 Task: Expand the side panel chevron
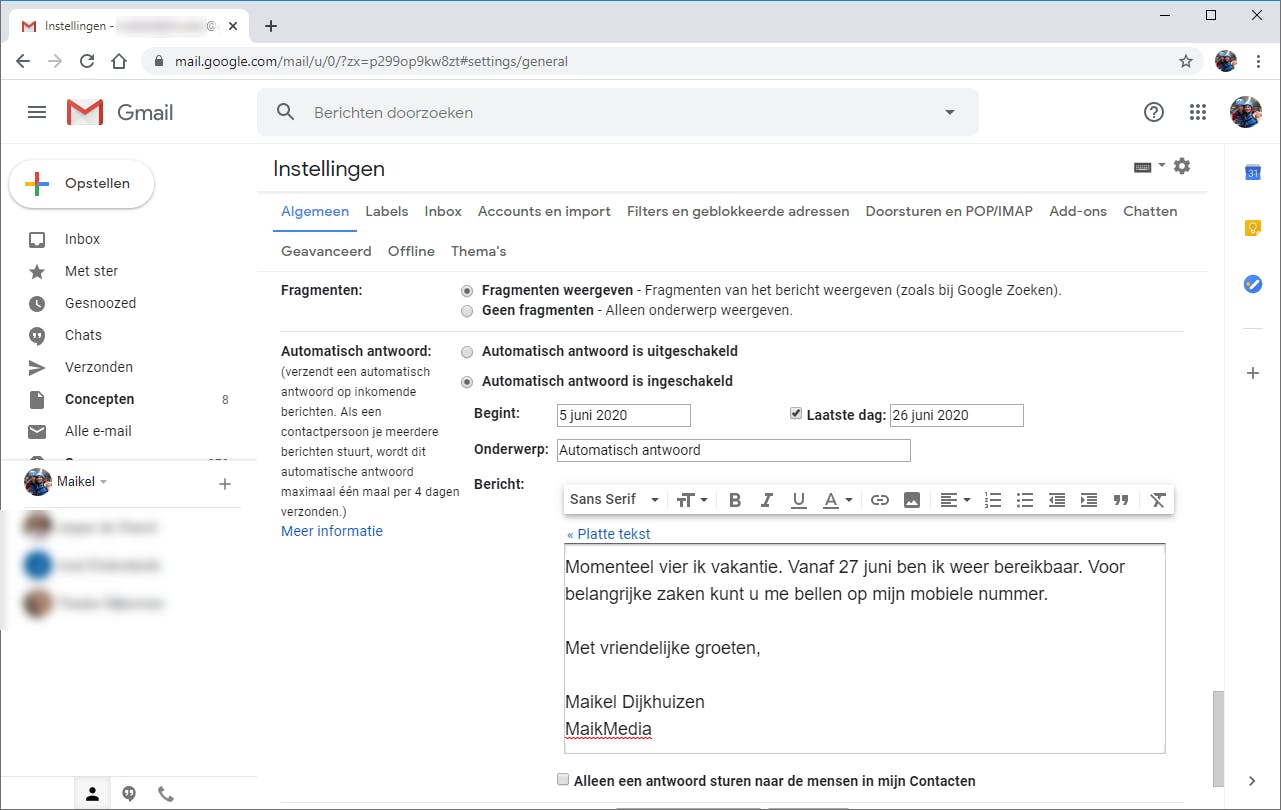coord(1253,781)
